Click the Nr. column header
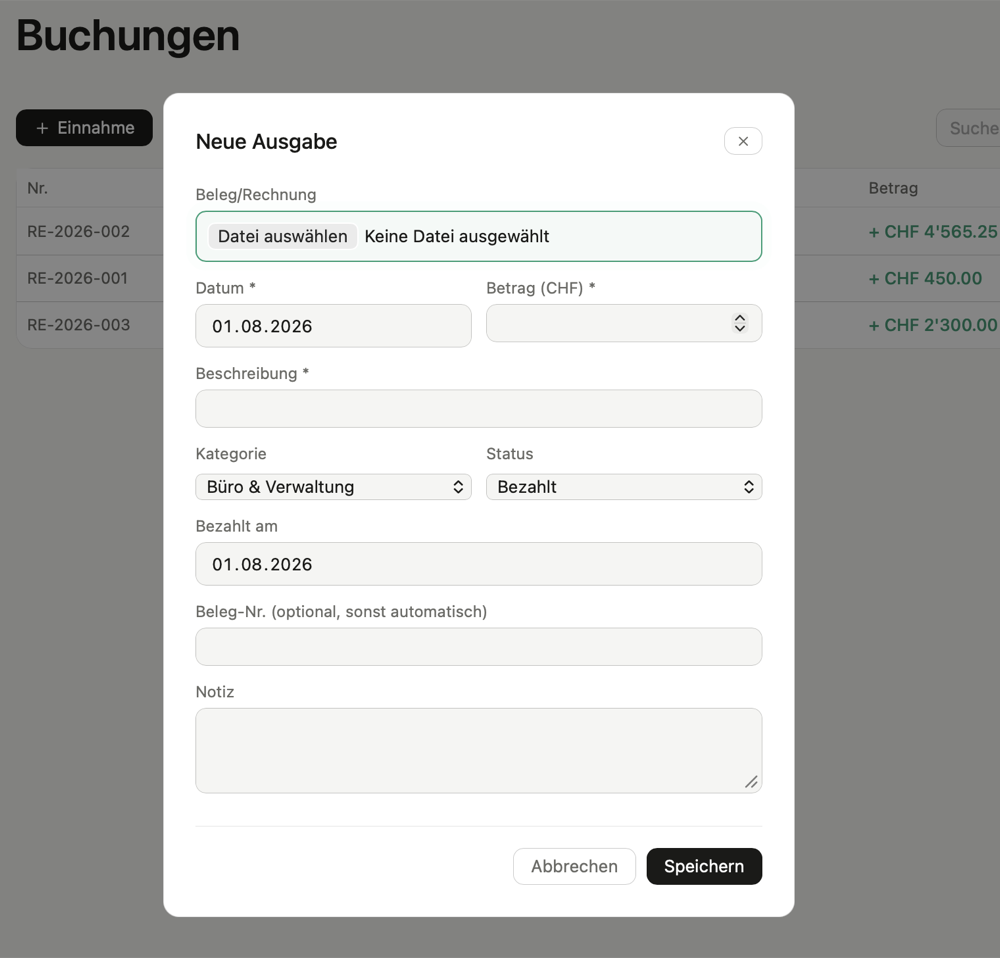Viewport: 1000px width, 958px height. click(x=38, y=188)
